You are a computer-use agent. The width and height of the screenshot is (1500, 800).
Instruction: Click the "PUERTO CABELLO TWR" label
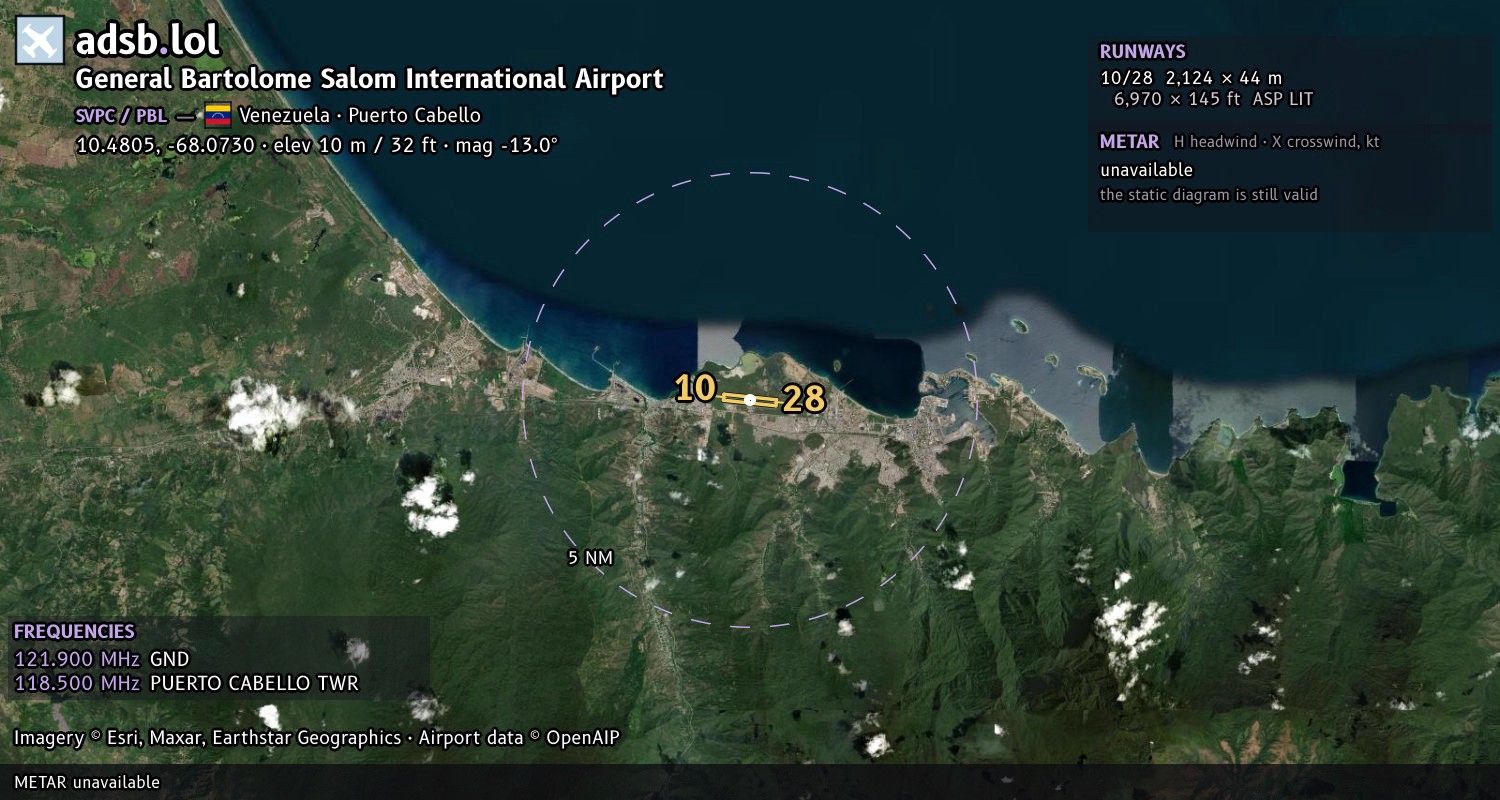coord(254,684)
